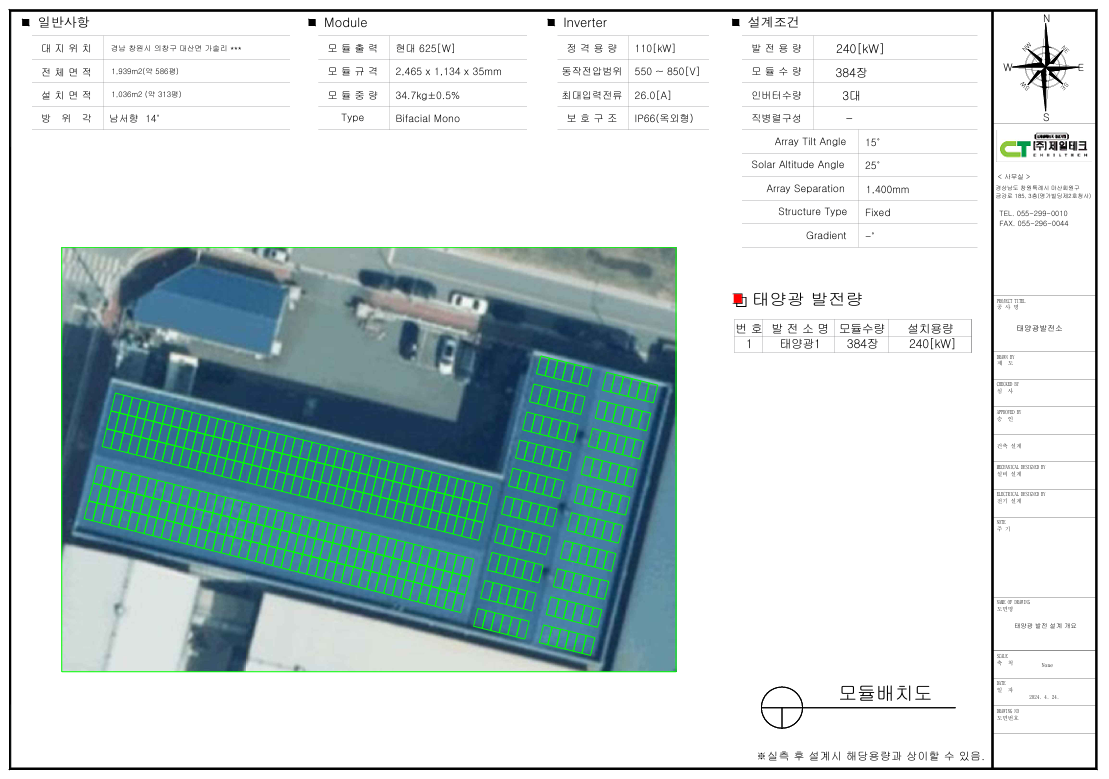
Task: Click the red square beside 태양광 발전량
Action: tap(738, 299)
